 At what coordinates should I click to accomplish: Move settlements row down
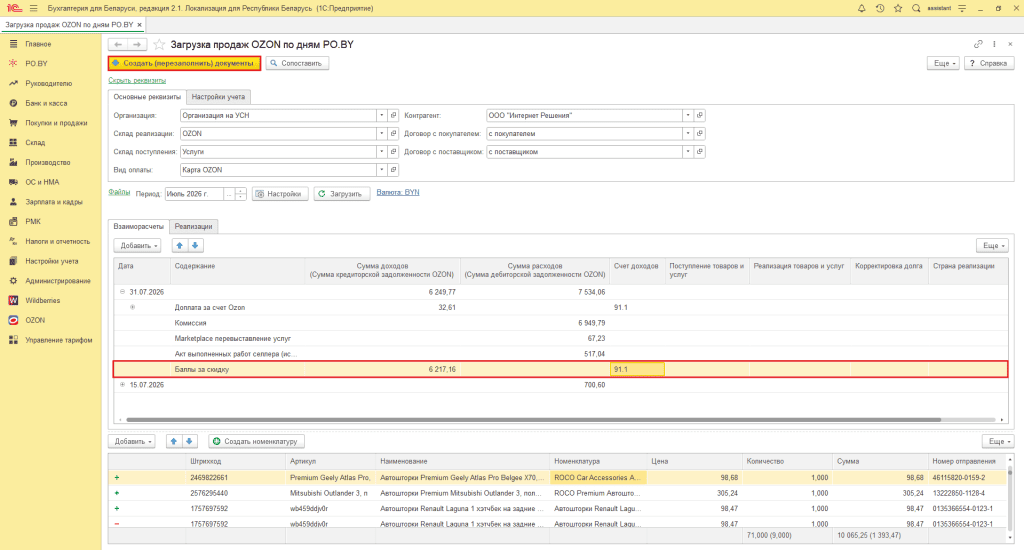pyautogui.click(x=195, y=246)
